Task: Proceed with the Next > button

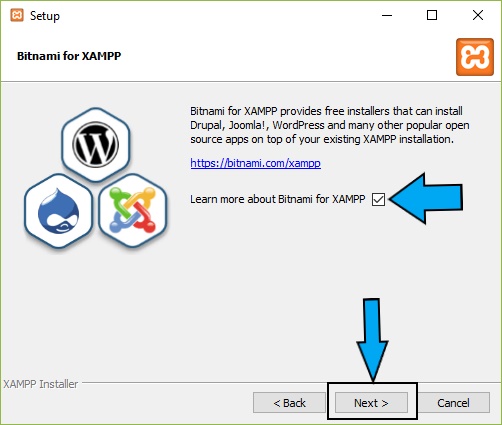Action: [x=371, y=403]
